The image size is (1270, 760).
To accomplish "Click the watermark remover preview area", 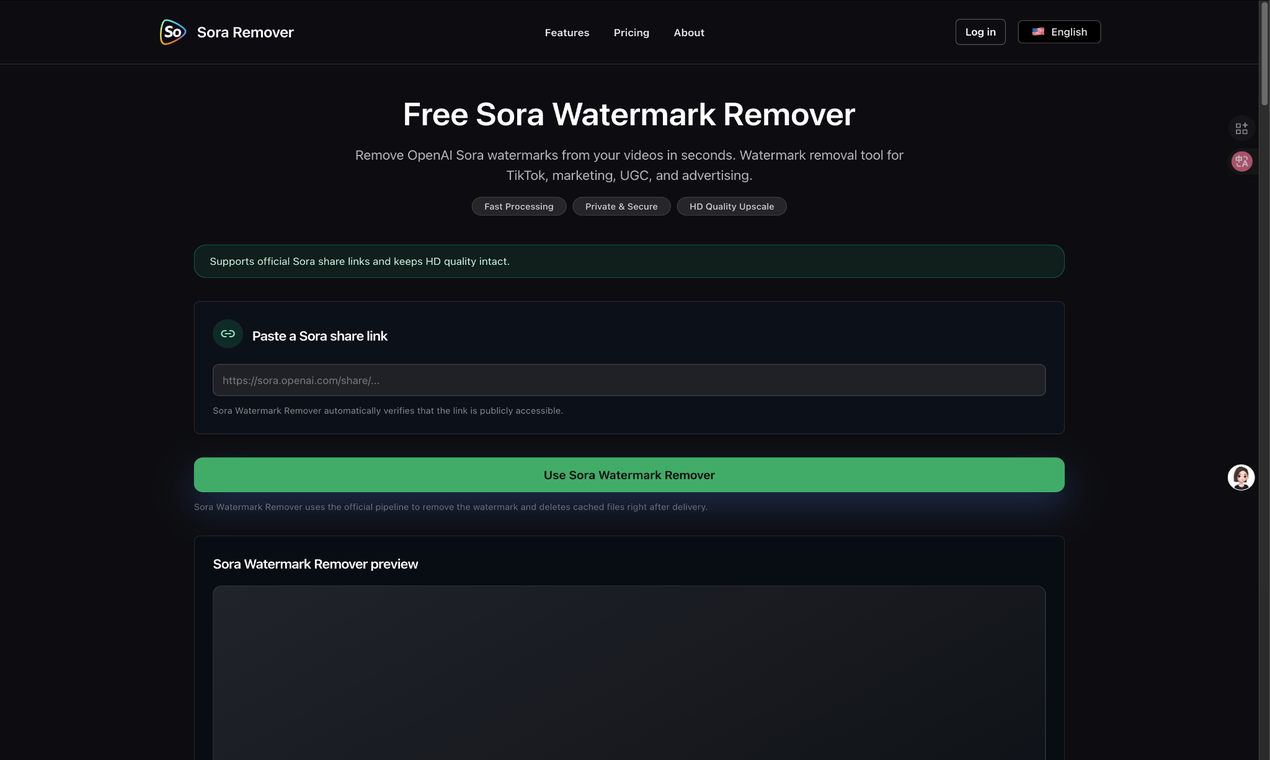I will point(629,670).
